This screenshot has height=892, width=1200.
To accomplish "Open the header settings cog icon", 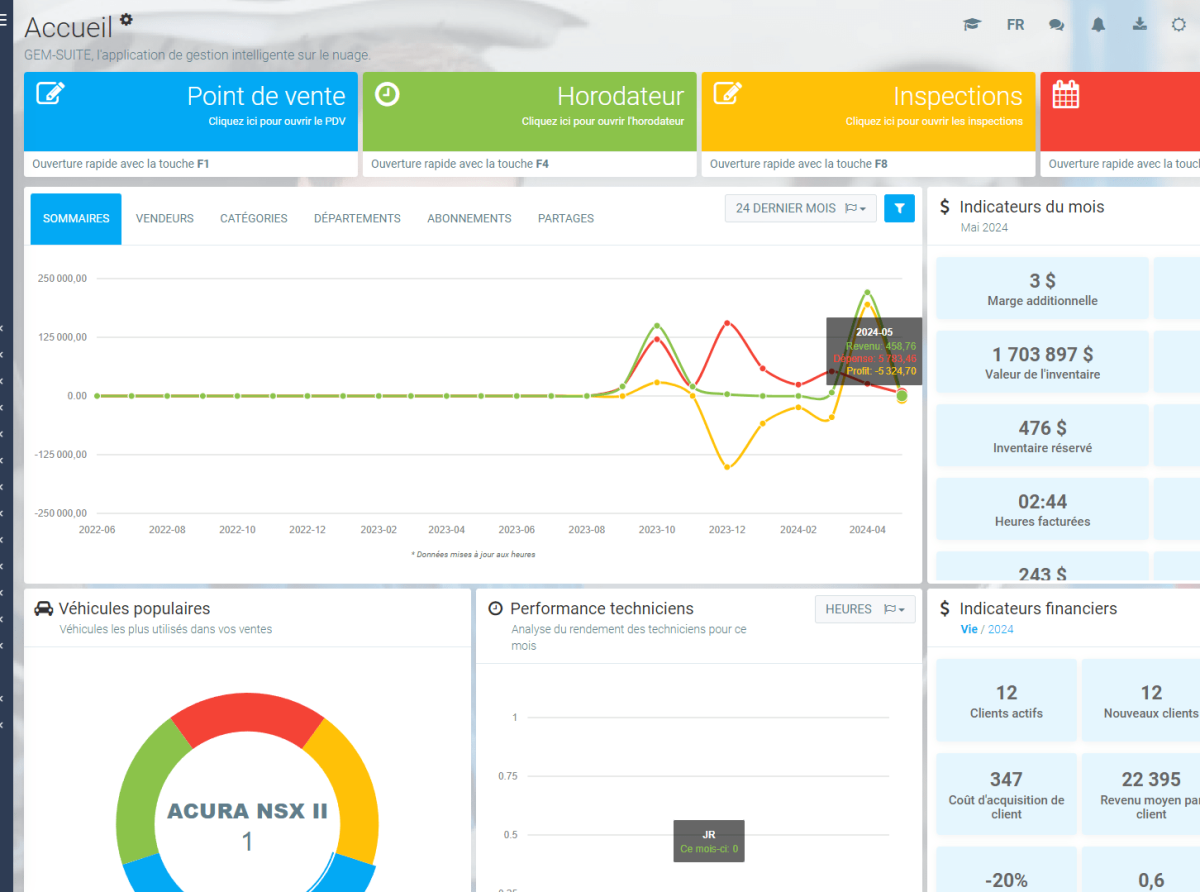I will [1179, 25].
